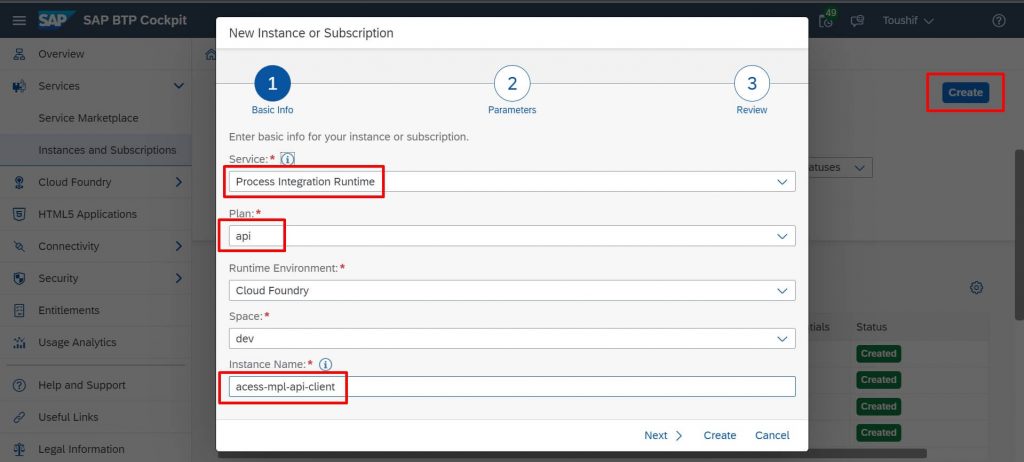
Task: Click the Legal Information scale icon
Action: point(20,450)
